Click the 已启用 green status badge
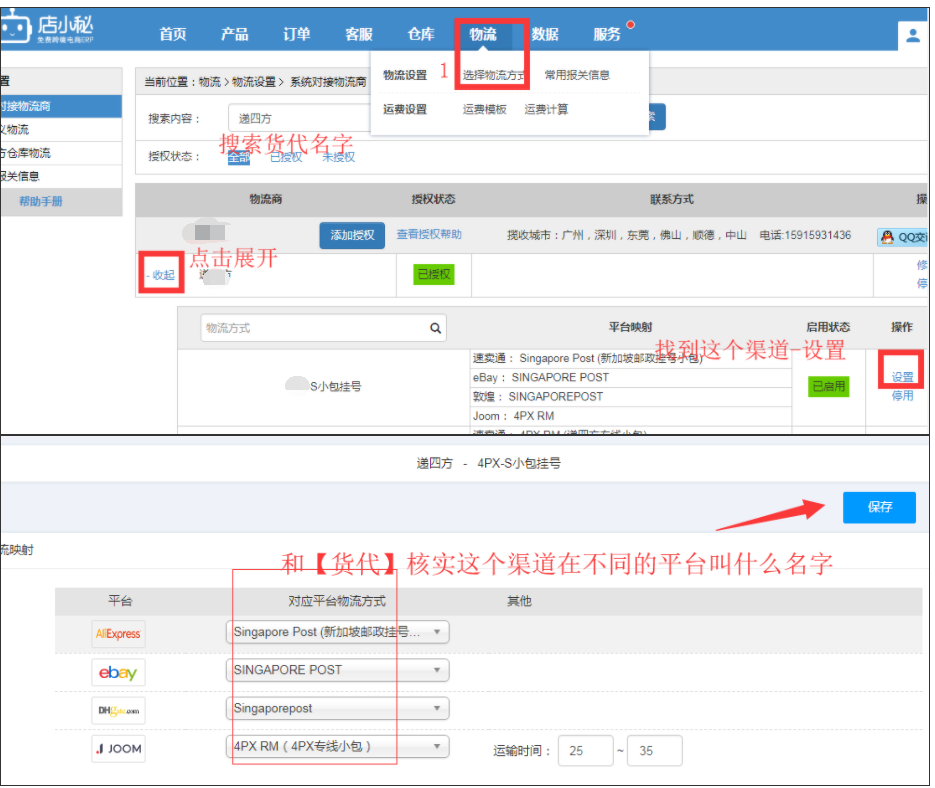The image size is (935, 788). click(x=829, y=387)
